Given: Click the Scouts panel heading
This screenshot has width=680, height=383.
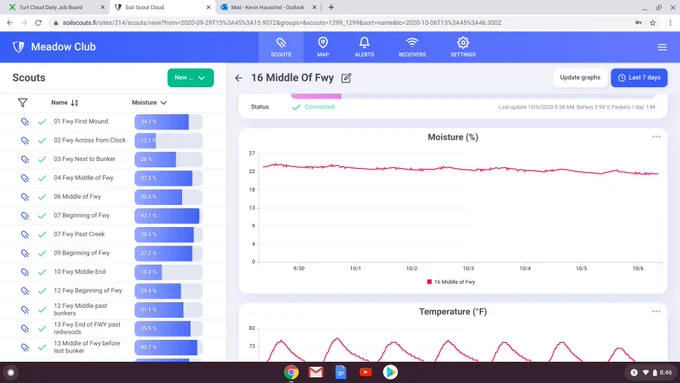Looking at the screenshot, I should pos(29,78).
